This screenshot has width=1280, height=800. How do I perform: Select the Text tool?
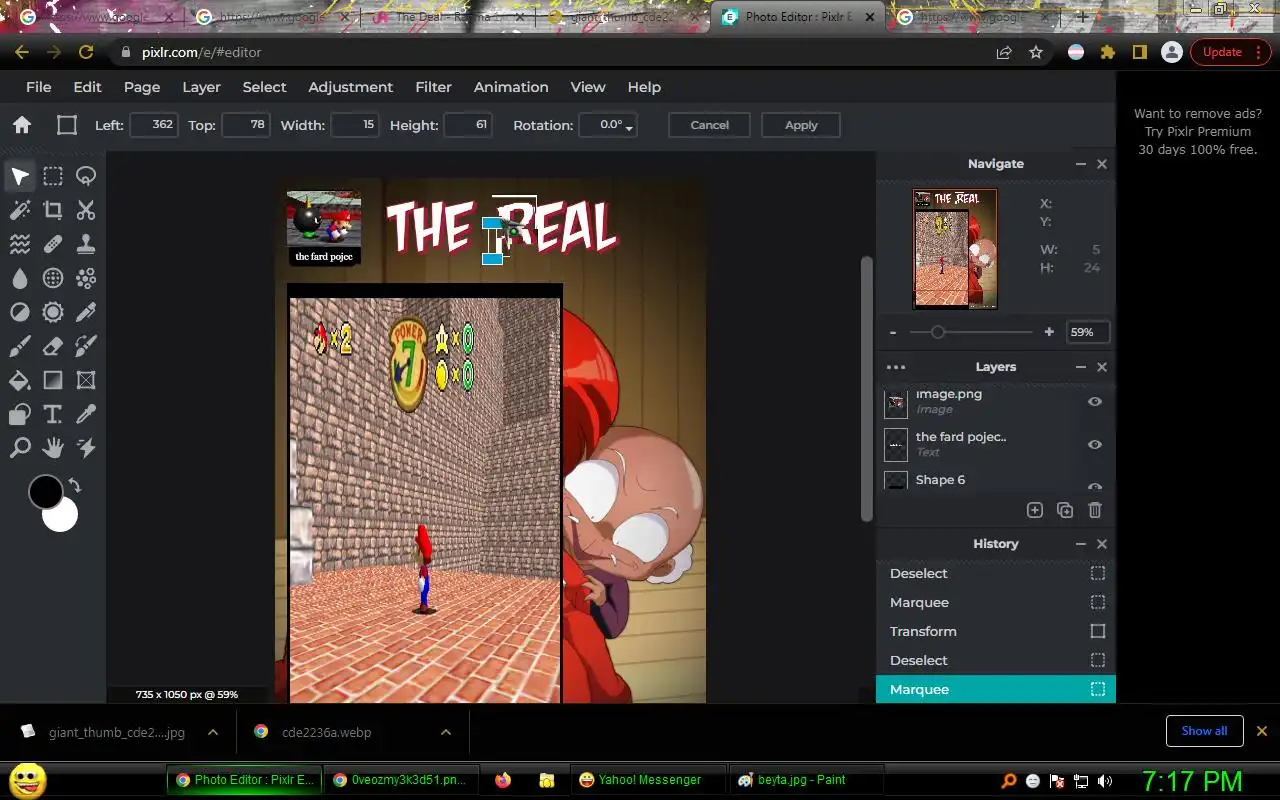[x=53, y=414]
